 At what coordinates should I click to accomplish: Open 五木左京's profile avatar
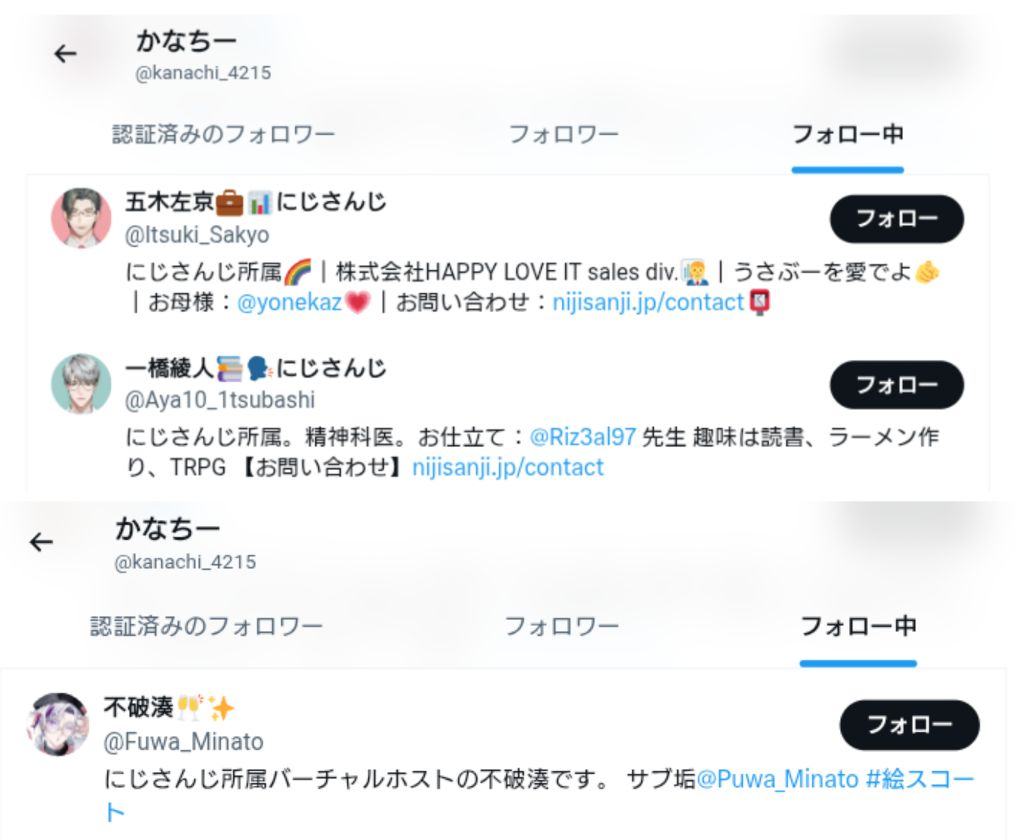click(82, 218)
